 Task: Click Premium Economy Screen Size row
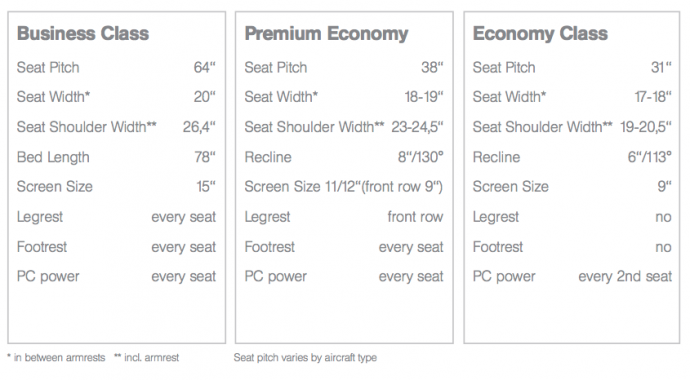pos(344,187)
